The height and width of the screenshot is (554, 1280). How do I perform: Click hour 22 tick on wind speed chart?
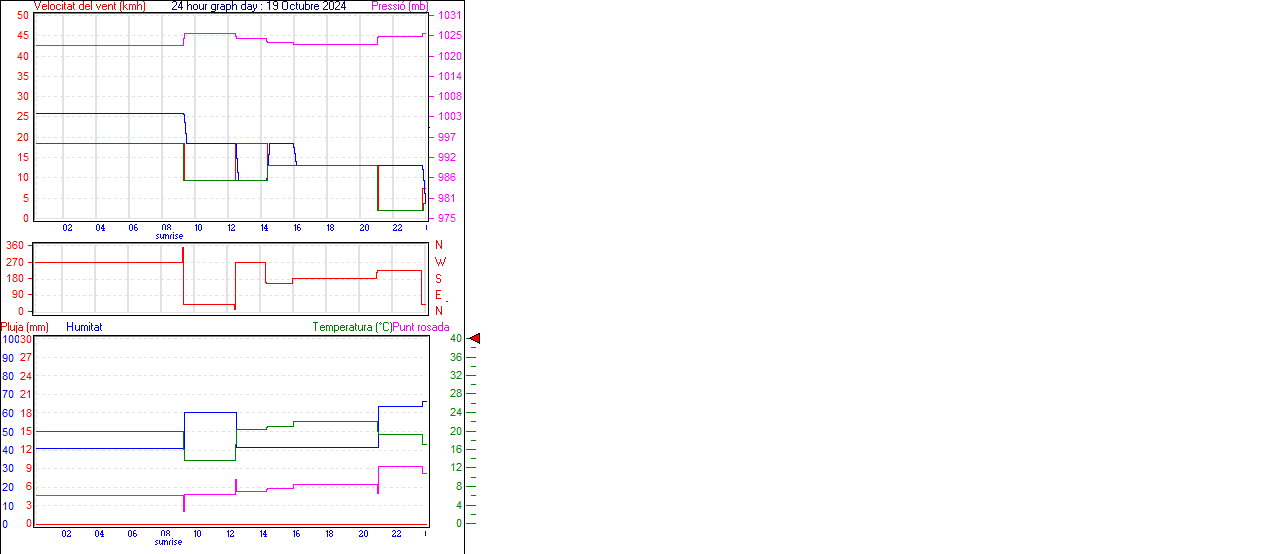397,228
